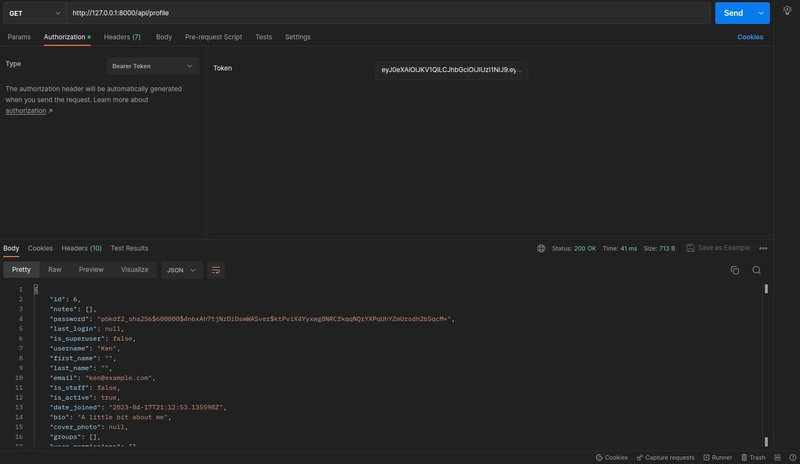
Task: Open the Help icon in status bar
Action: 793,457
